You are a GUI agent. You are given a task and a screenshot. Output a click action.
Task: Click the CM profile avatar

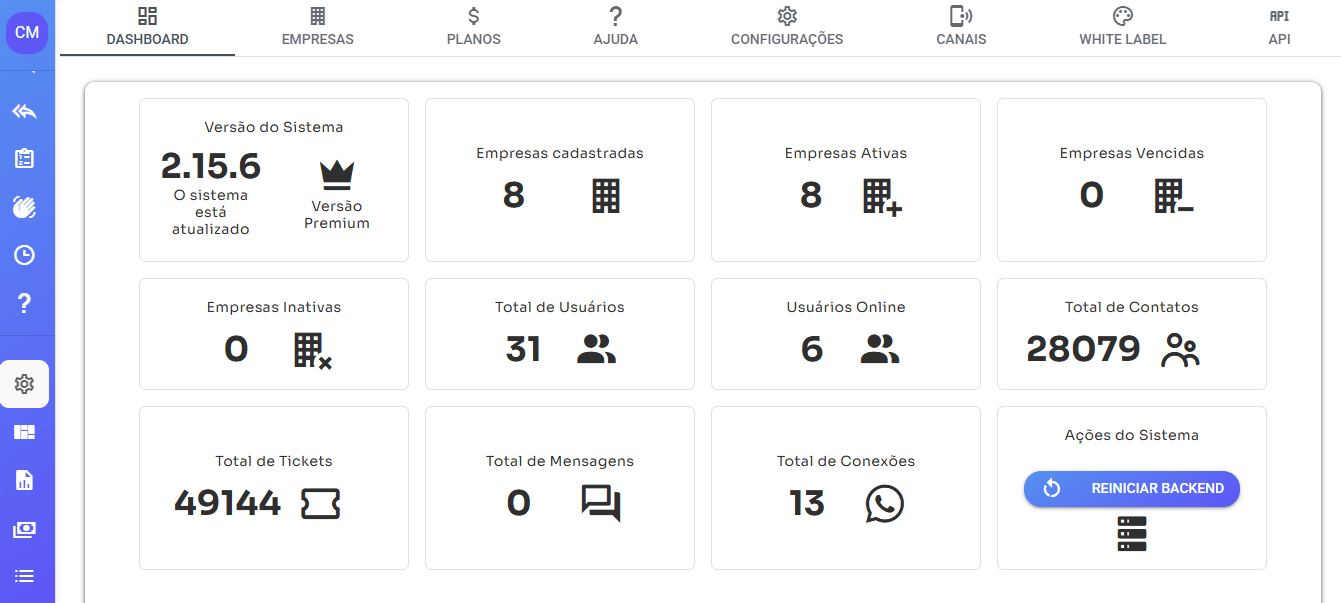[x=27, y=32]
